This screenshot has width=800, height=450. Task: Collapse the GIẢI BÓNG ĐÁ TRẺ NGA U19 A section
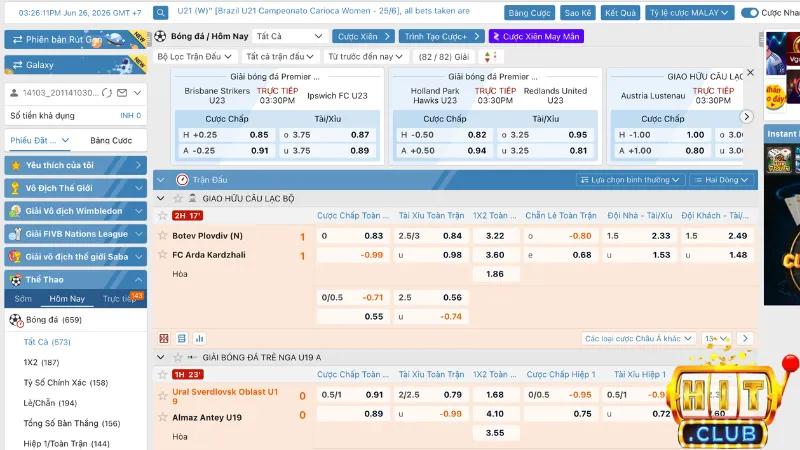pyautogui.click(x=161, y=357)
